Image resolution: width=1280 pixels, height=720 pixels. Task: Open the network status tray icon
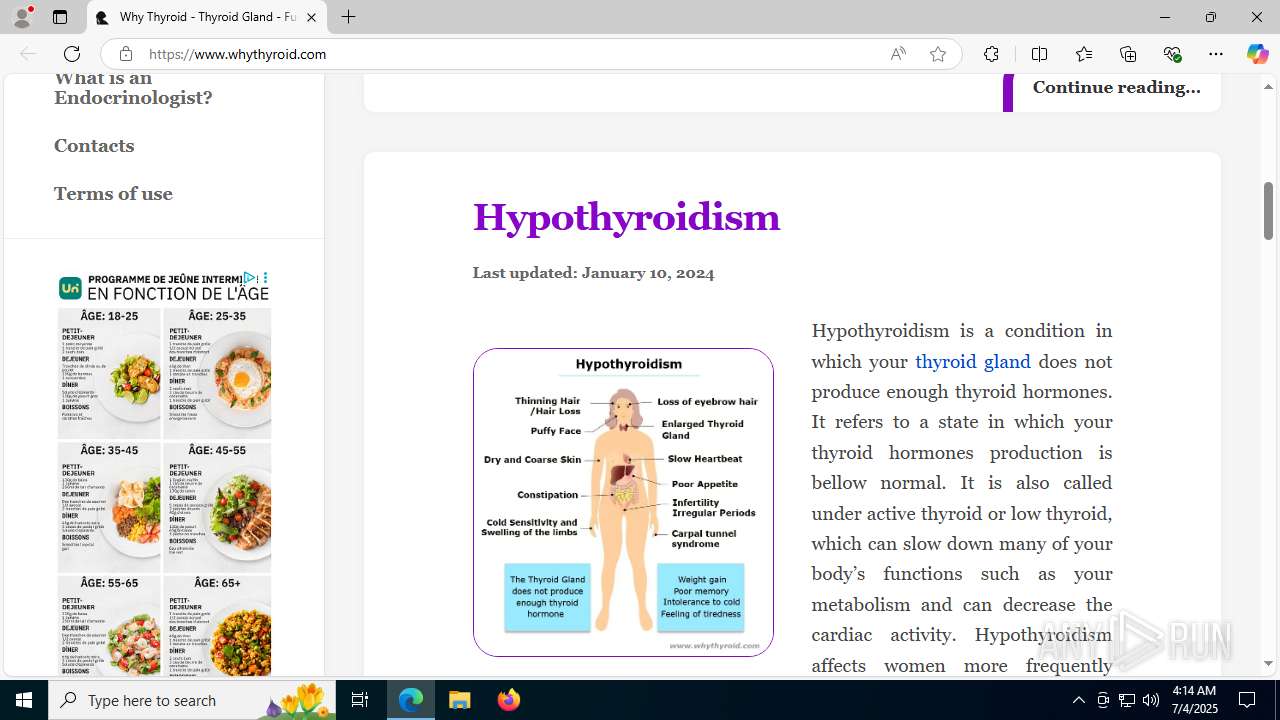click(x=1127, y=700)
